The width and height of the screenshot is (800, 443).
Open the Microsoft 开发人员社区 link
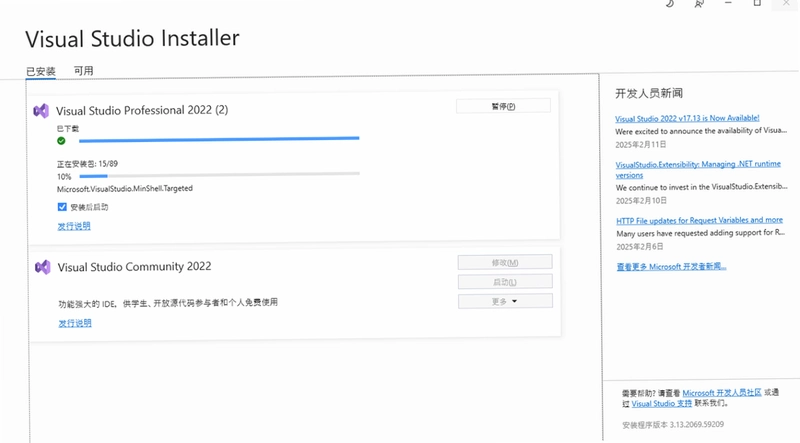(722, 392)
